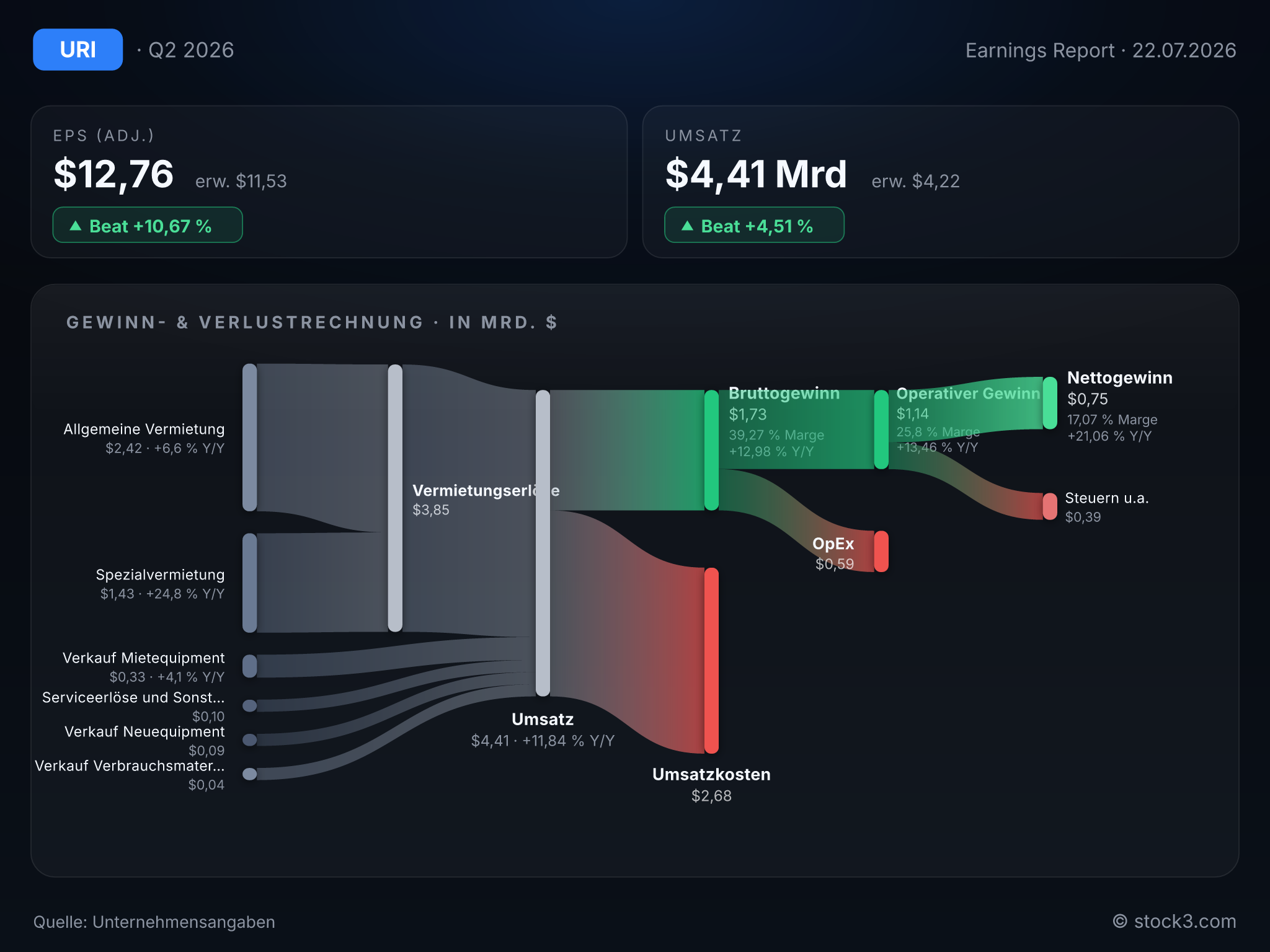Viewport: 1270px width, 952px height.
Task: Click the green triangle in Umsatz beat badge
Action: tap(687, 226)
